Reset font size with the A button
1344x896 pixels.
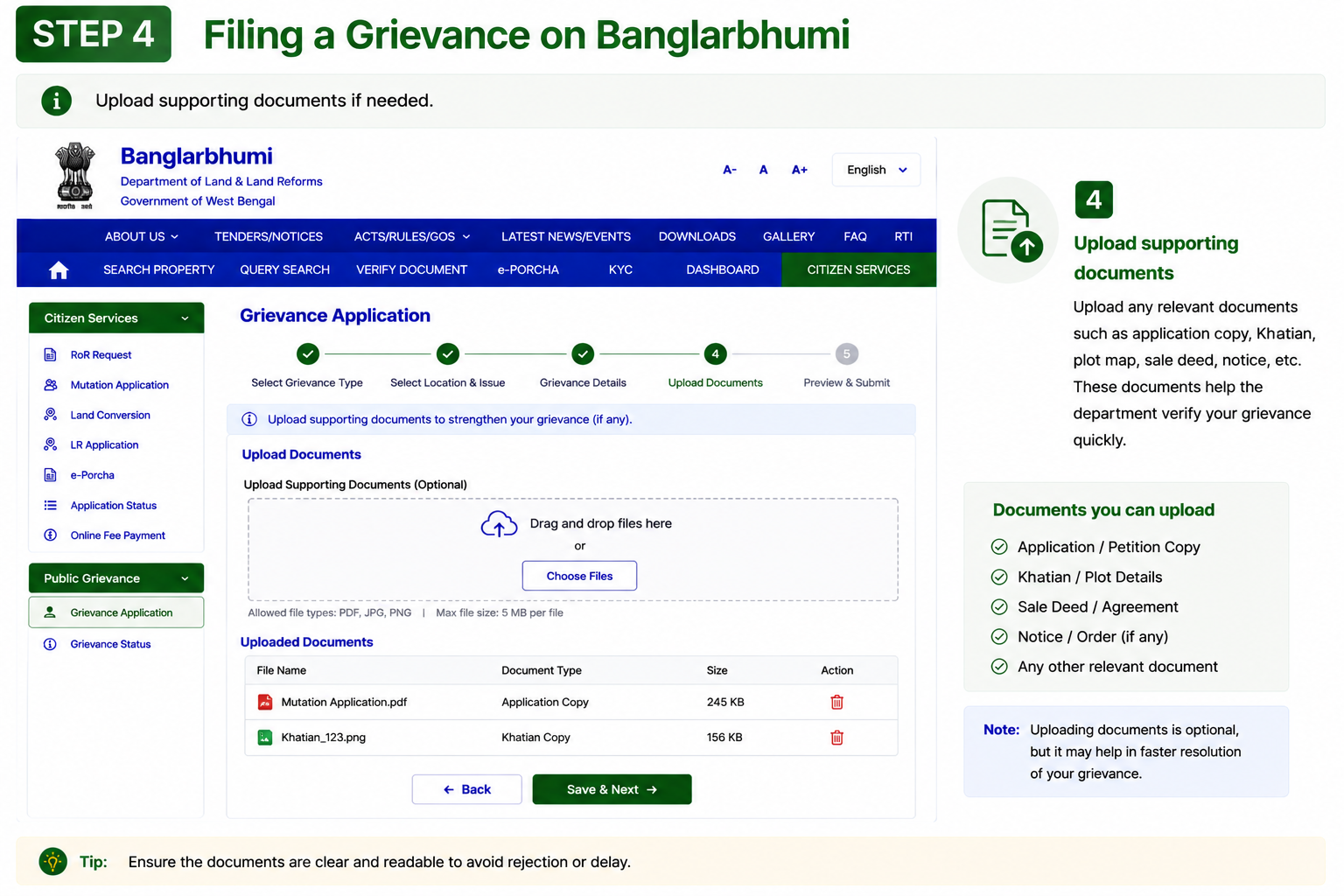[764, 170]
